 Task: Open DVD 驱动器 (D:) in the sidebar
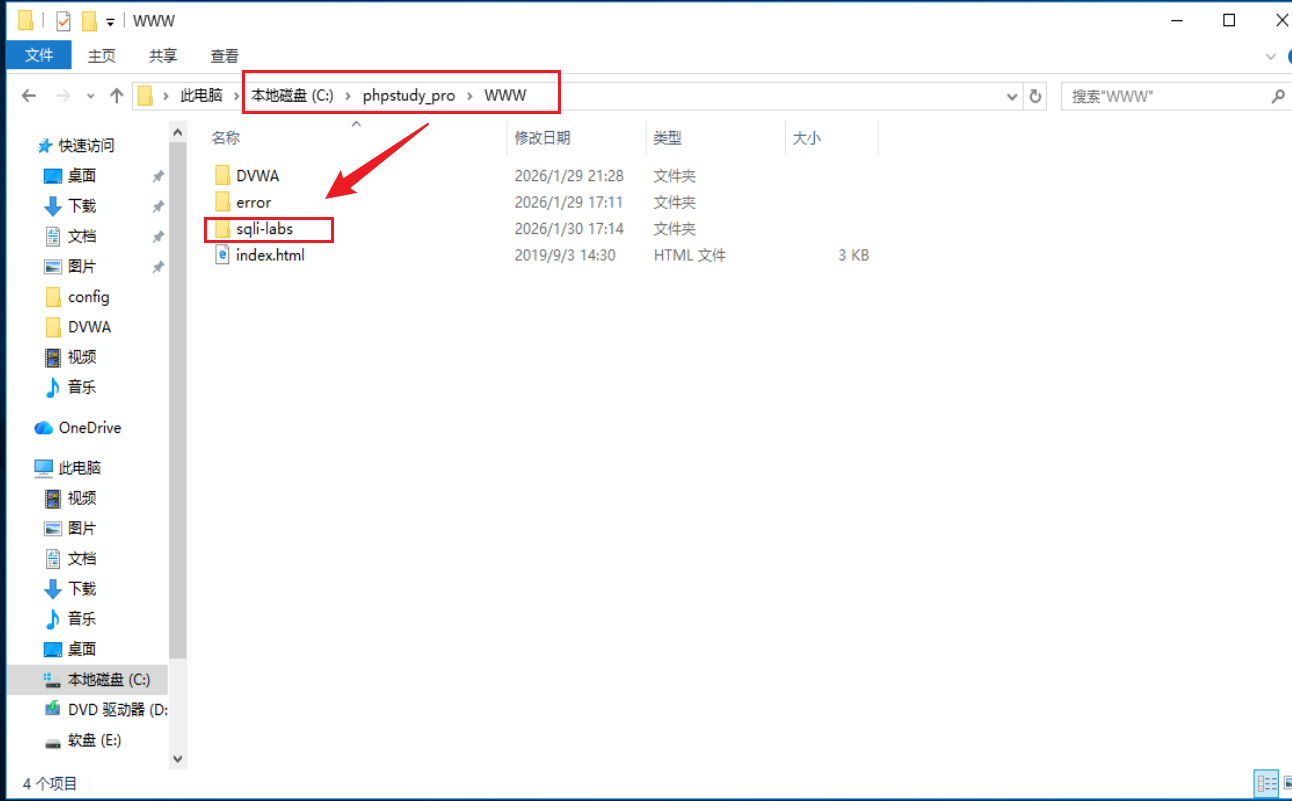(x=105, y=710)
